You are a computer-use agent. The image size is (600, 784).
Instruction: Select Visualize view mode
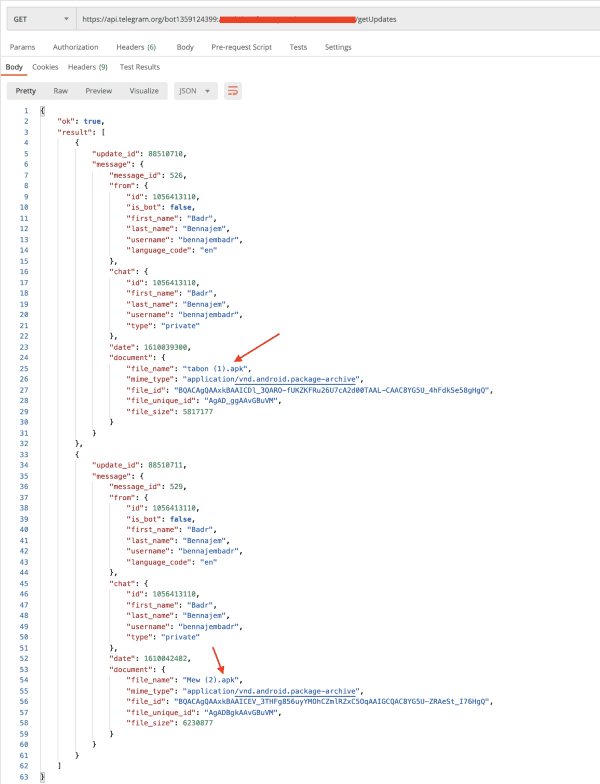(144, 91)
